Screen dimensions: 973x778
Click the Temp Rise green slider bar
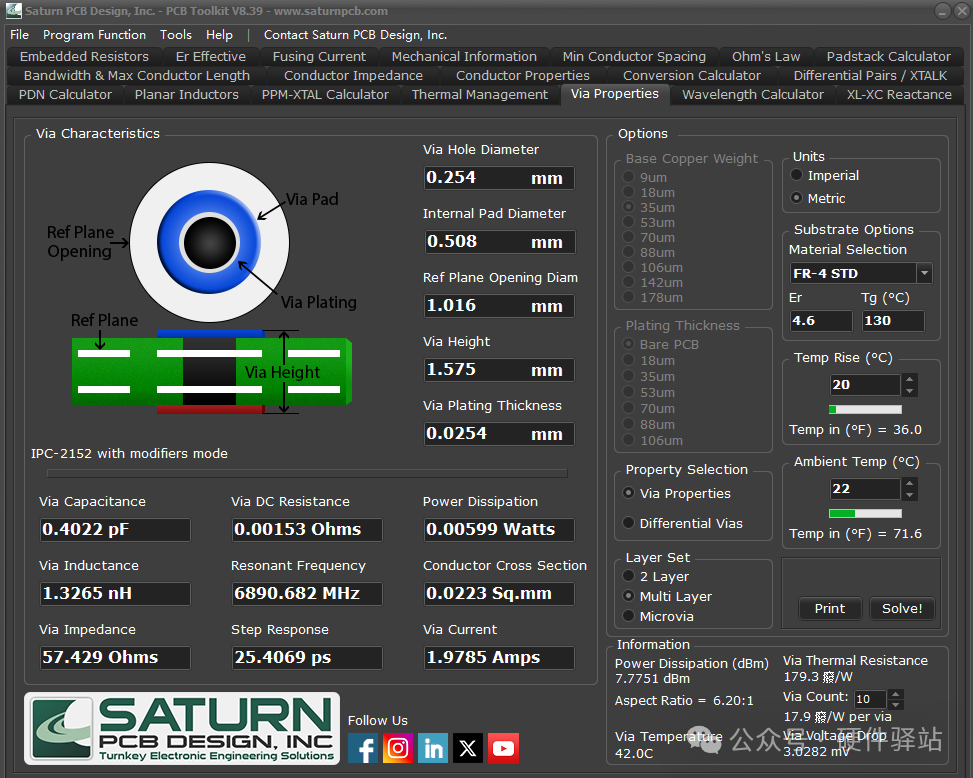coord(865,409)
